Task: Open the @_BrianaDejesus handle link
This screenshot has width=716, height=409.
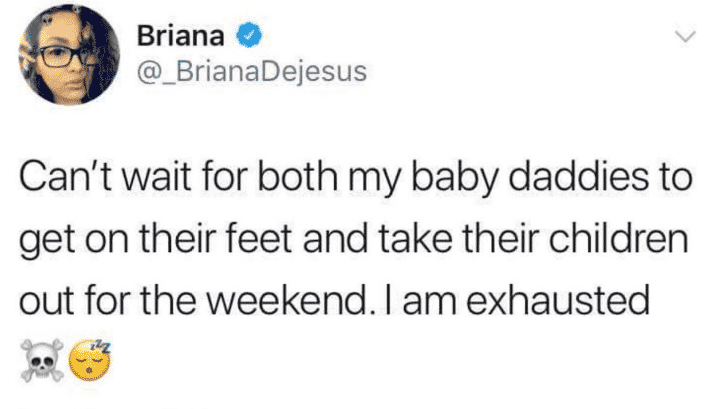Action: pos(252,72)
